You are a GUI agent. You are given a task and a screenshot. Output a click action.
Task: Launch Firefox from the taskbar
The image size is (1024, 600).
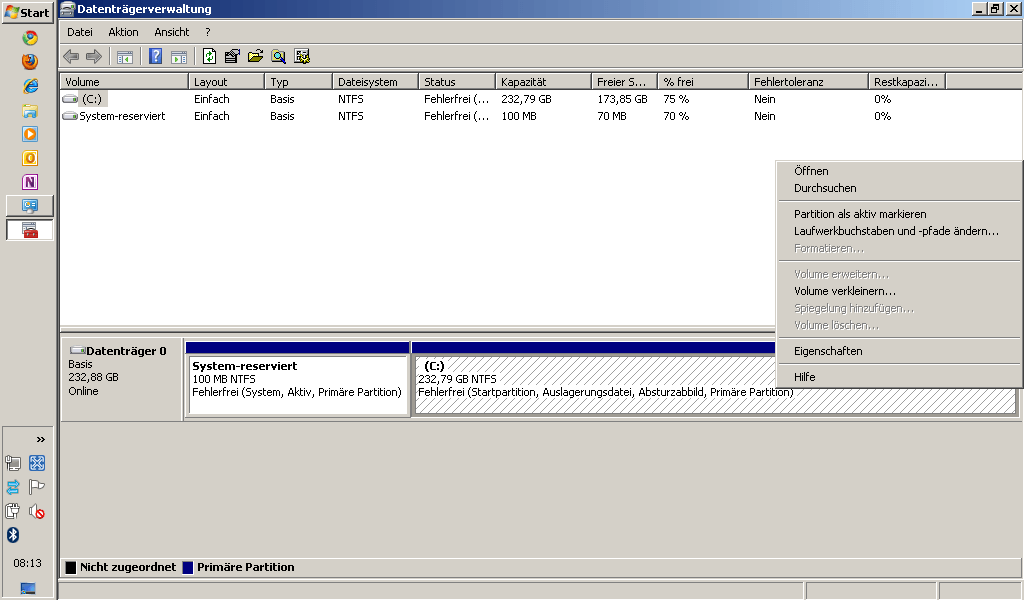point(30,61)
